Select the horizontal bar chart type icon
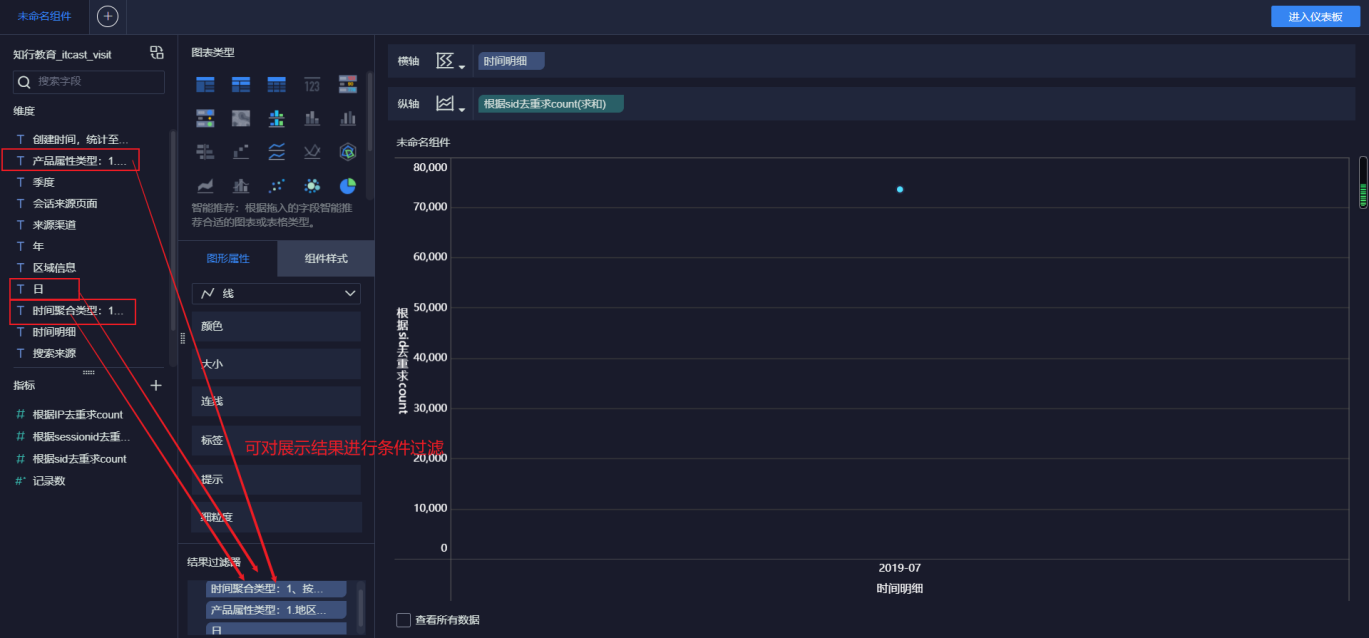Image resolution: width=1369 pixels, height=638 pixels. [x=205, y=152]
